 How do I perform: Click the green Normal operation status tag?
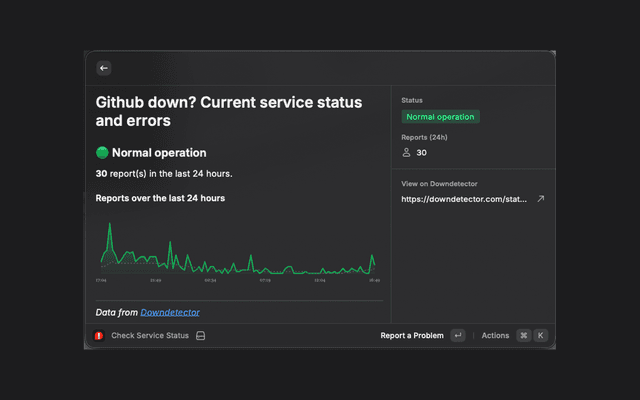click(440, 117)
